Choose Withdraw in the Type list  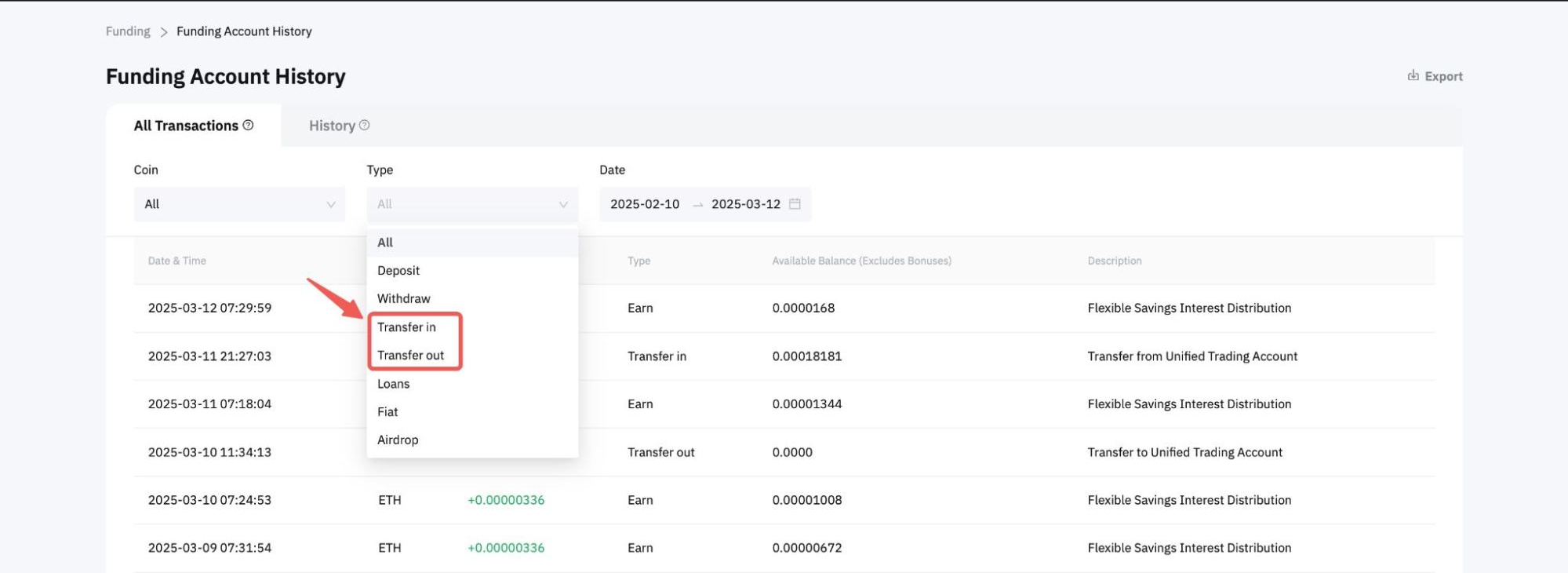(x=403, y=299)
